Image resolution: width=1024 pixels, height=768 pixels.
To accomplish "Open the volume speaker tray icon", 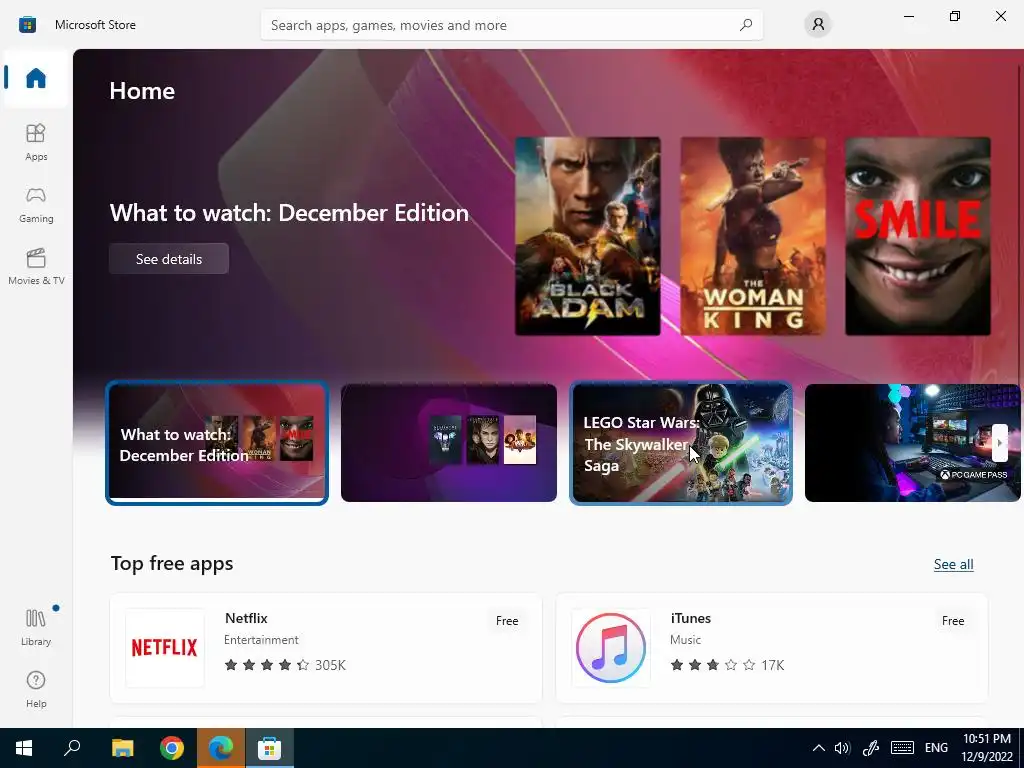I will click(842, 748).
